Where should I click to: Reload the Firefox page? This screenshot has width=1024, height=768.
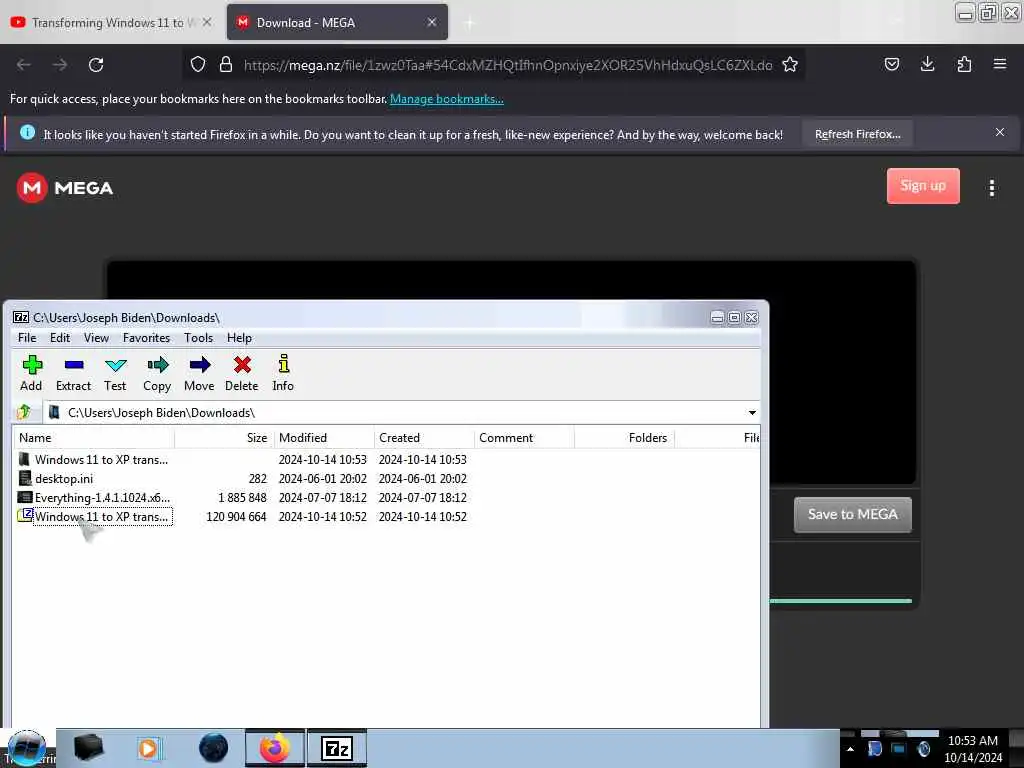96,65
